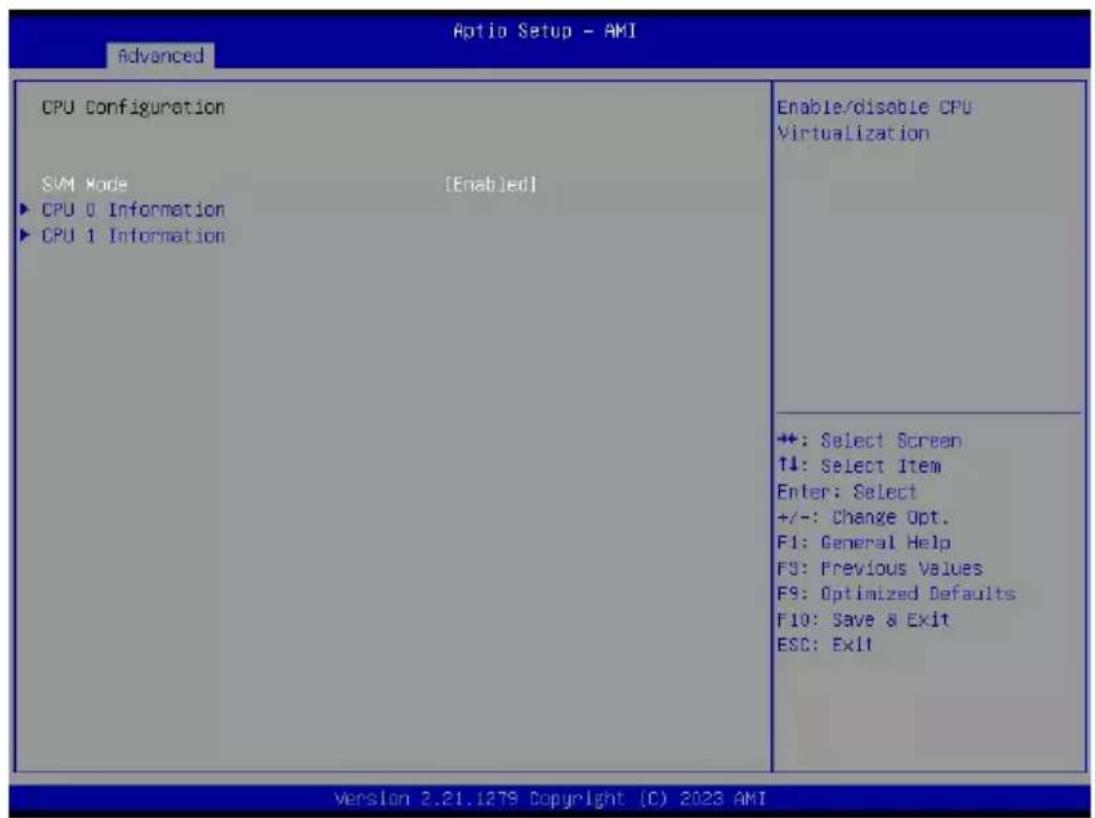Click the Select Item key hint
This screenshot has height=818, width=1095.
859,467
